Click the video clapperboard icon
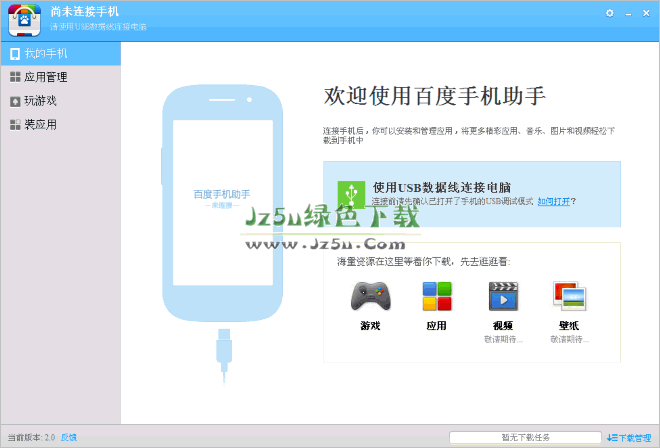The image size is (660, 448). [x=503, y=296]
